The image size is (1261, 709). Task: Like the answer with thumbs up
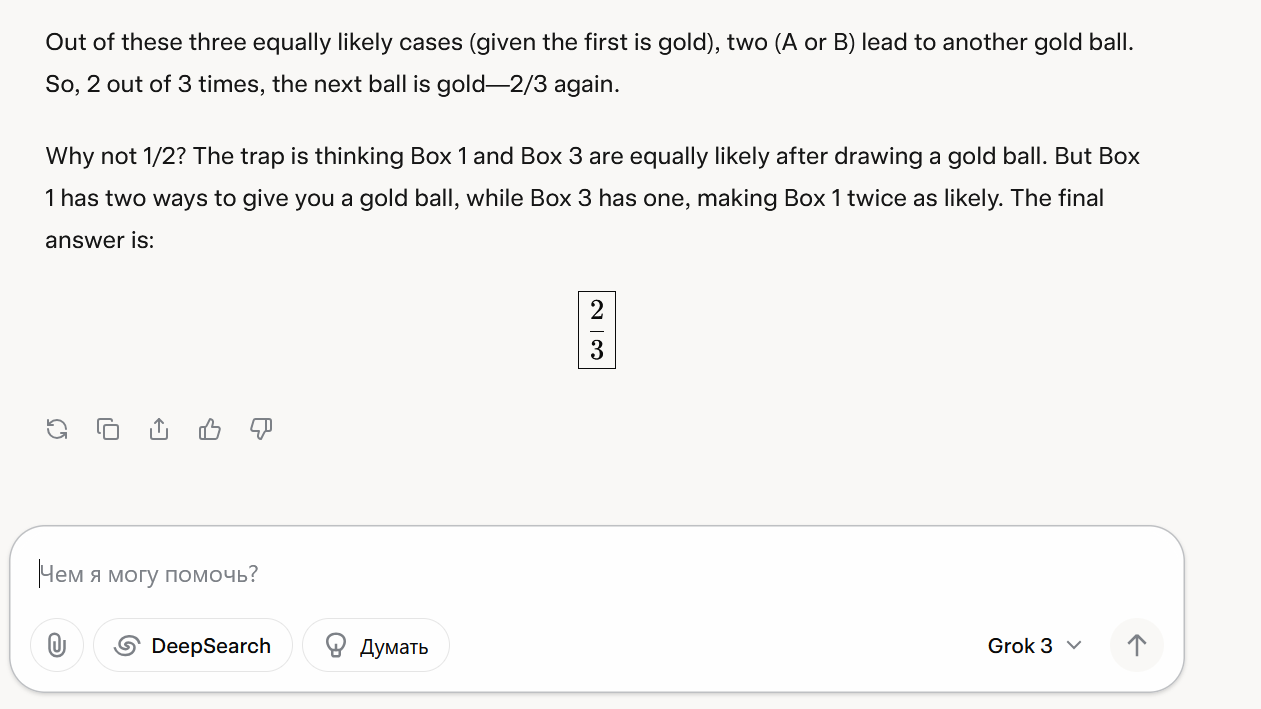(x=210, y=430)
